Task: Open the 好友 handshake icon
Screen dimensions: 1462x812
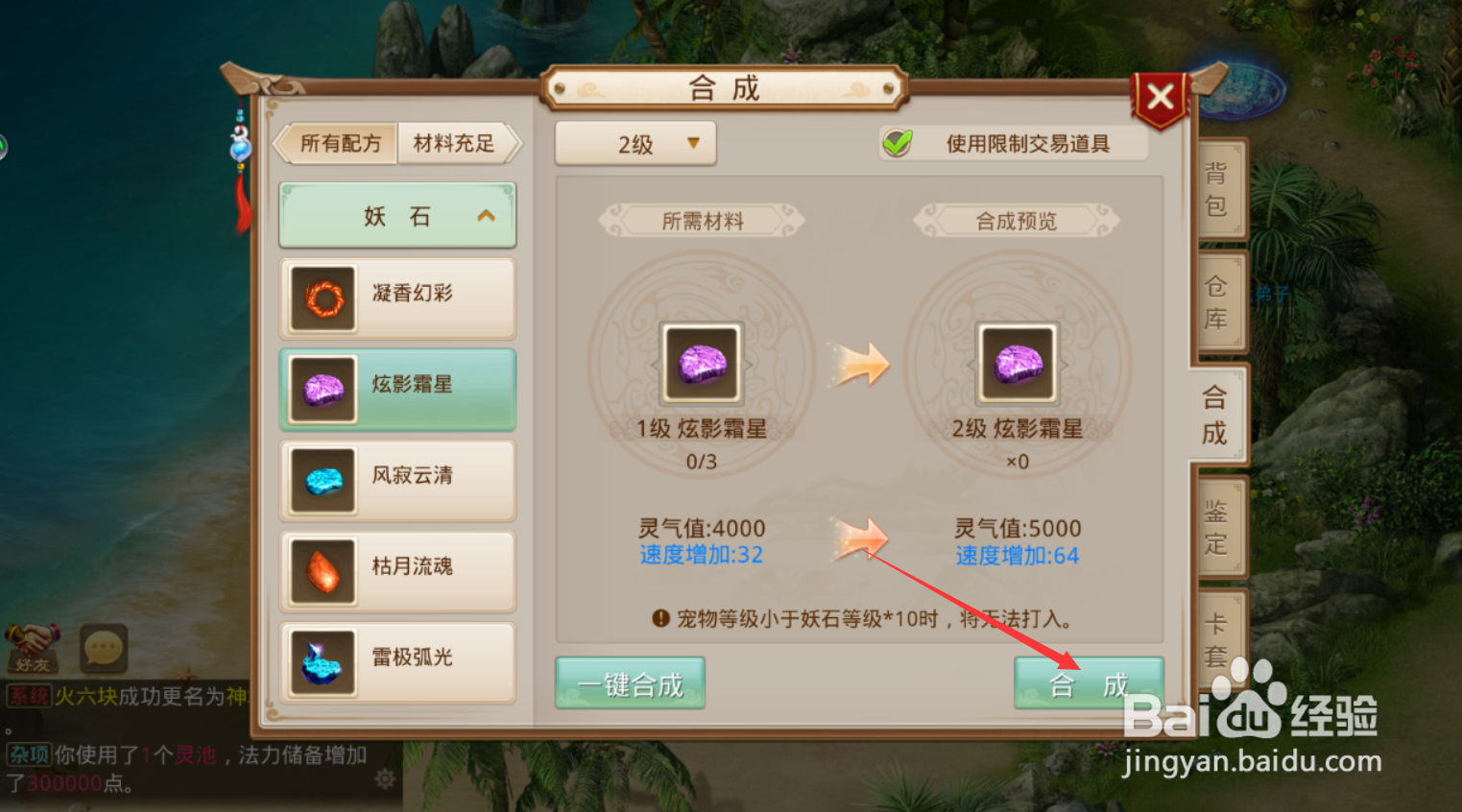Action: pyautogui.click(x=32, y=648)
